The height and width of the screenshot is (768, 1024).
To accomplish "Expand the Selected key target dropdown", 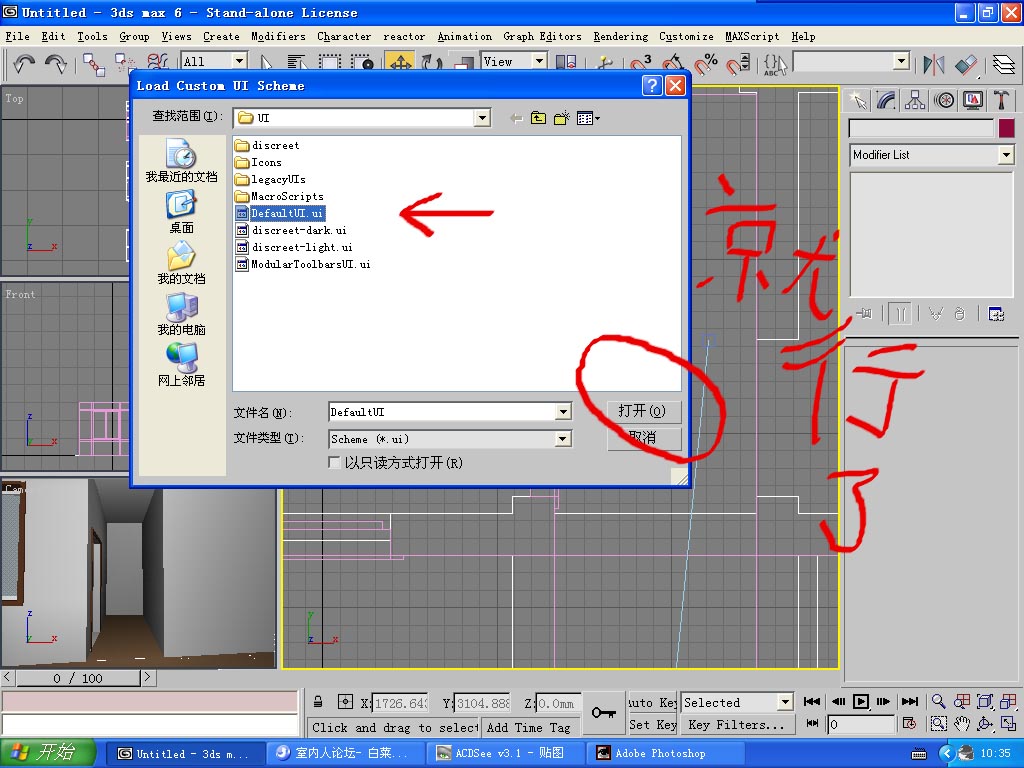I will tap(785, 703).
